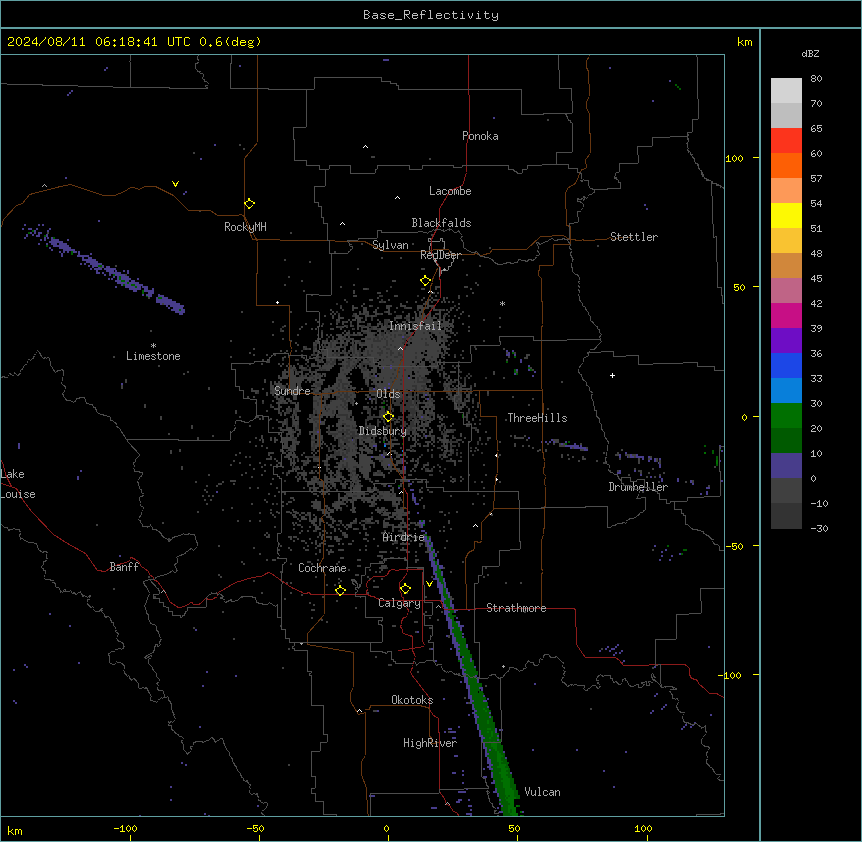Click the Vulcan label
This screenshot has height=842, width=862.
[542, 792]
